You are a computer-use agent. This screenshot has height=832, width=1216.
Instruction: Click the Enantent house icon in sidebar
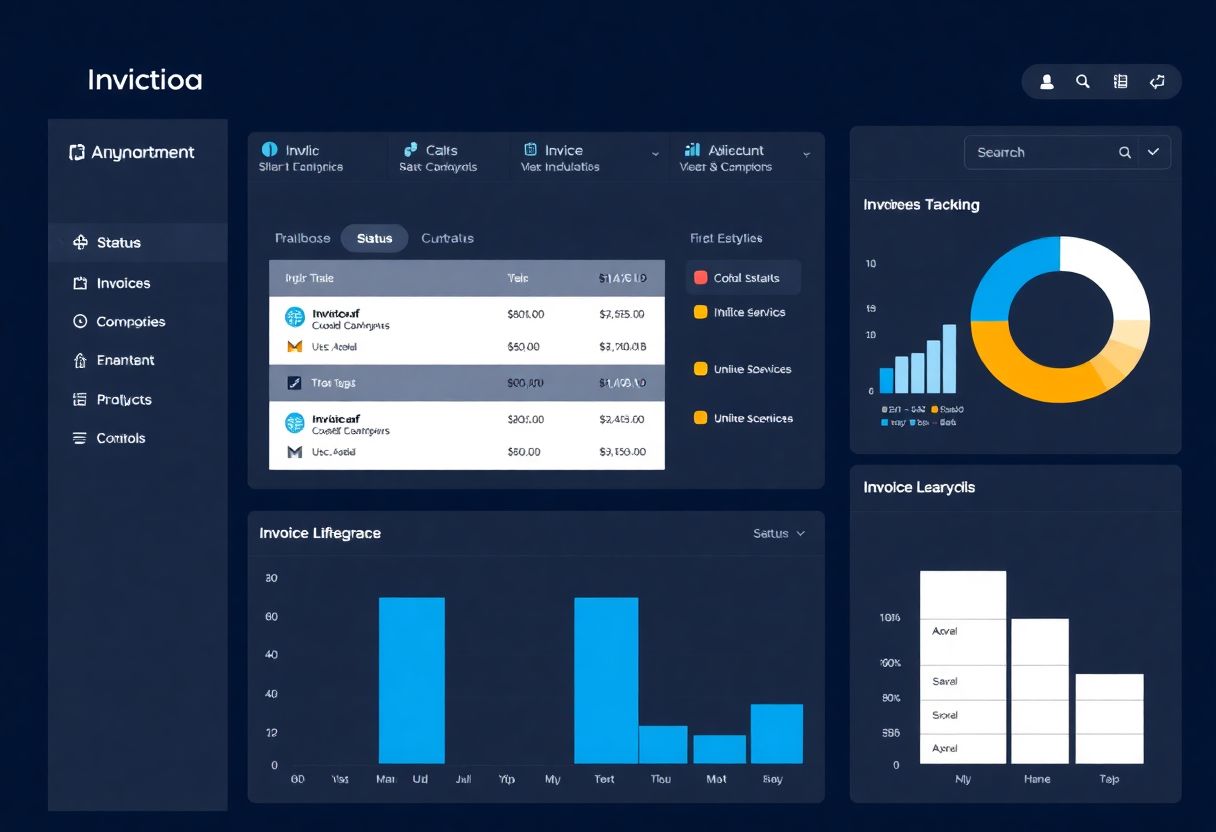point(80,360)
